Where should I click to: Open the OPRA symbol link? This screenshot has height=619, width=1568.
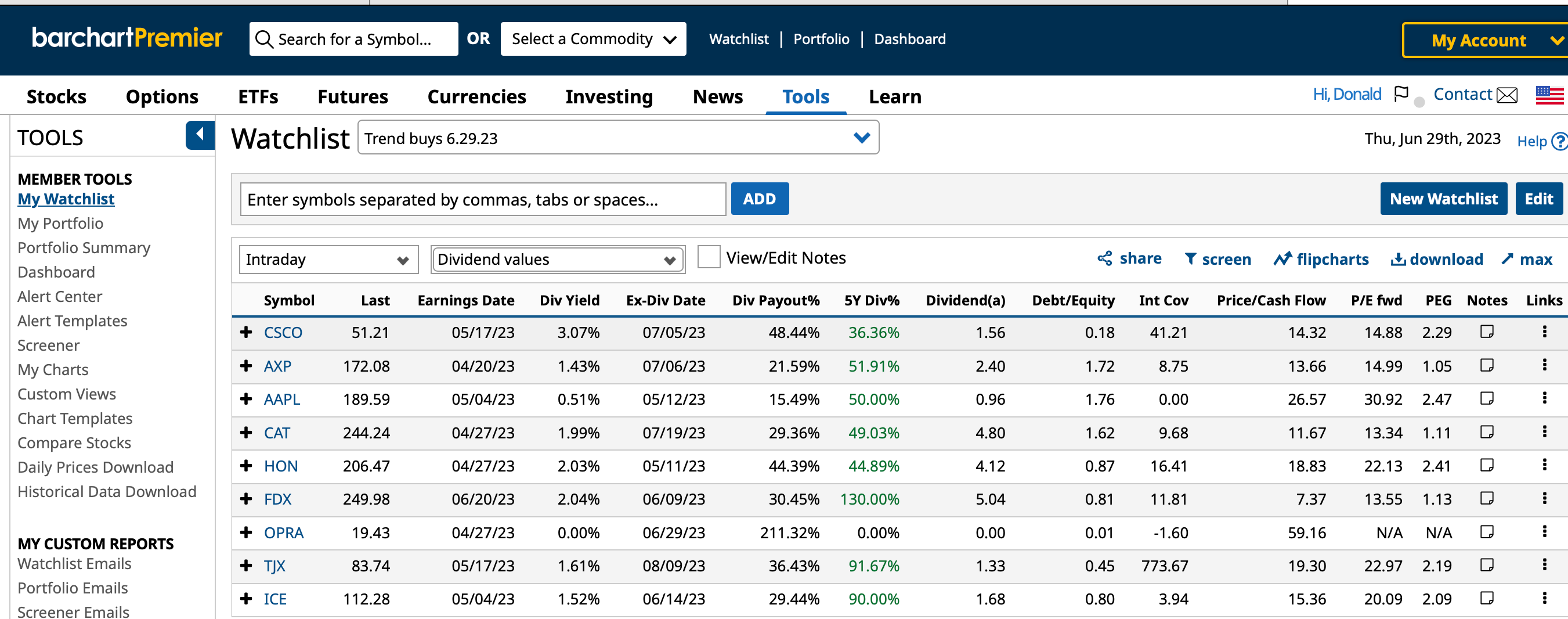[284, 532]
